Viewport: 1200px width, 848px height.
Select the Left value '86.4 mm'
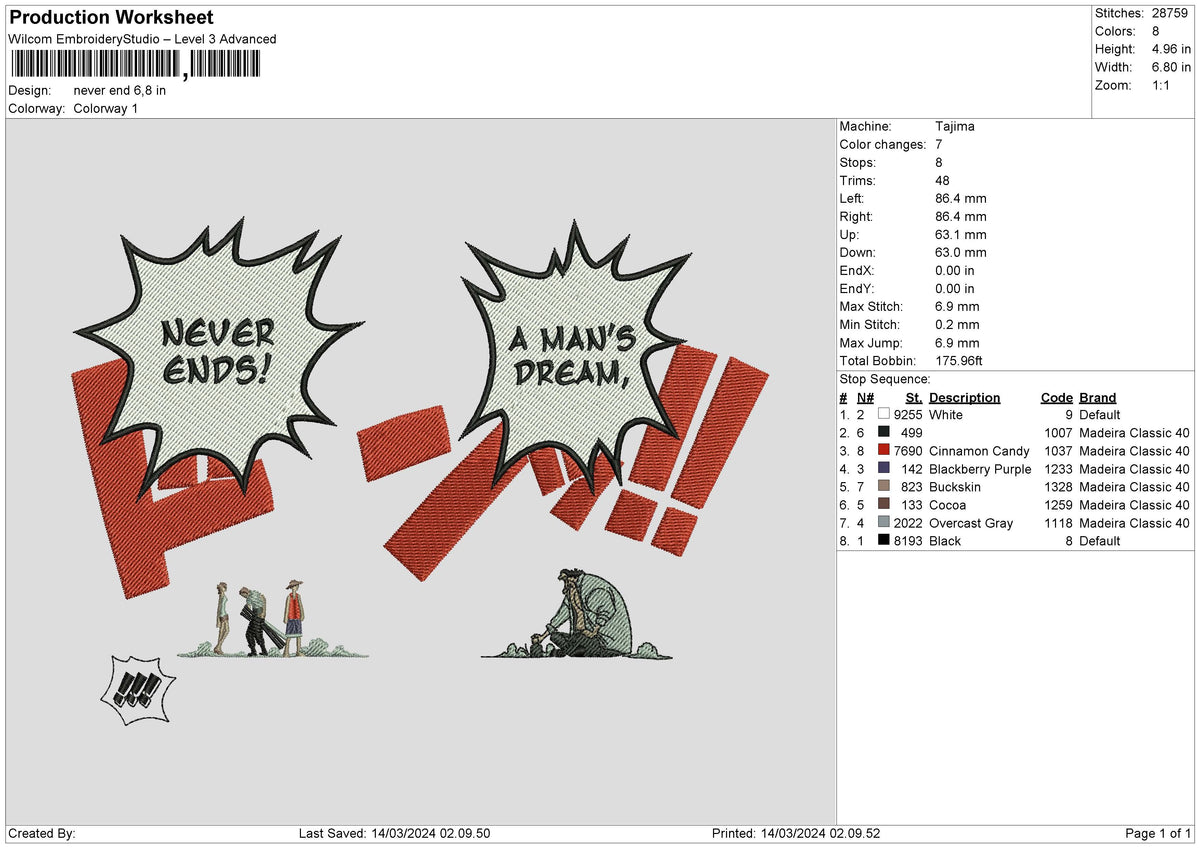(961, 198)
